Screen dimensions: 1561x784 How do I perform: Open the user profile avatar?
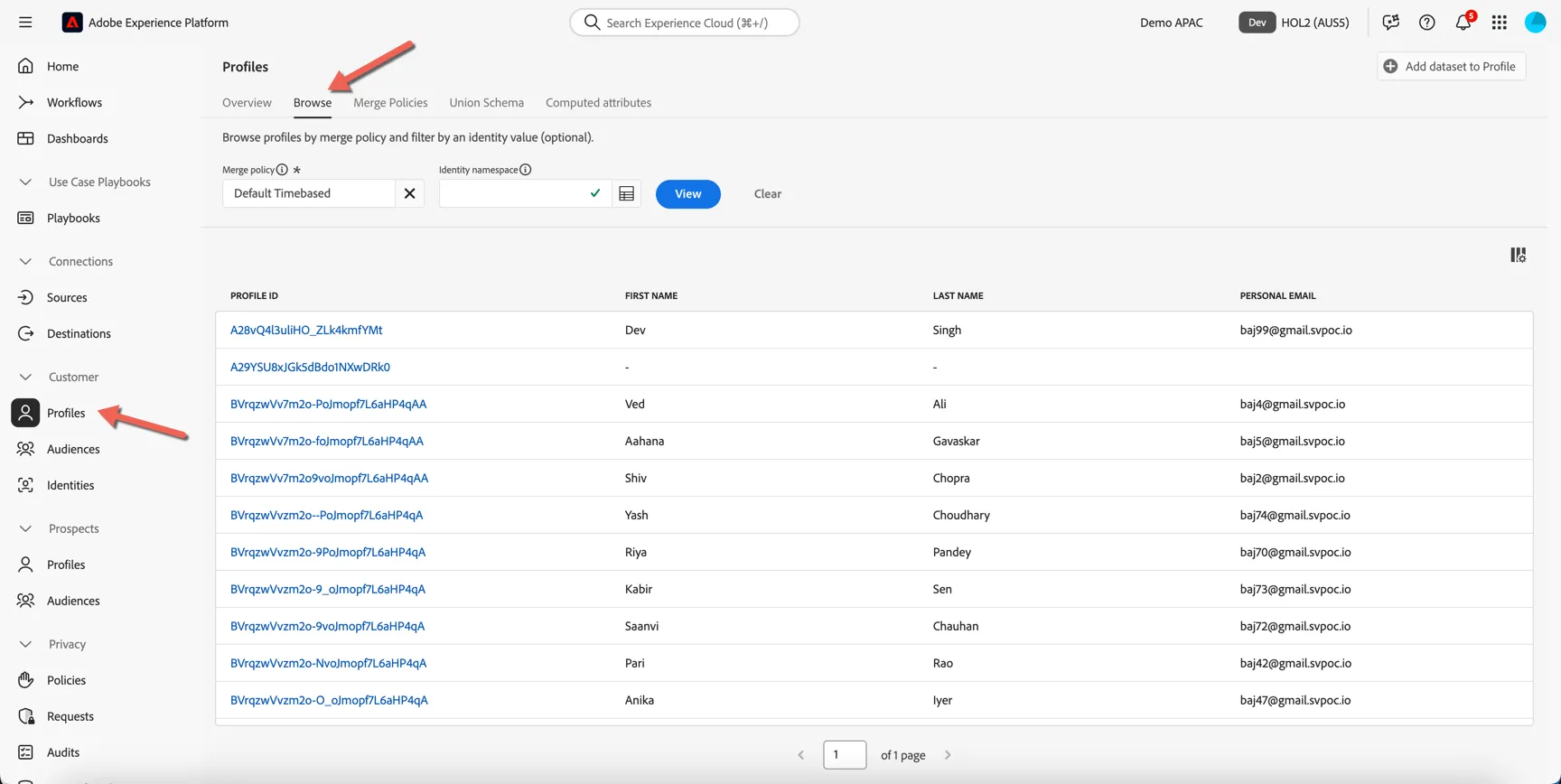(1535, 23)
